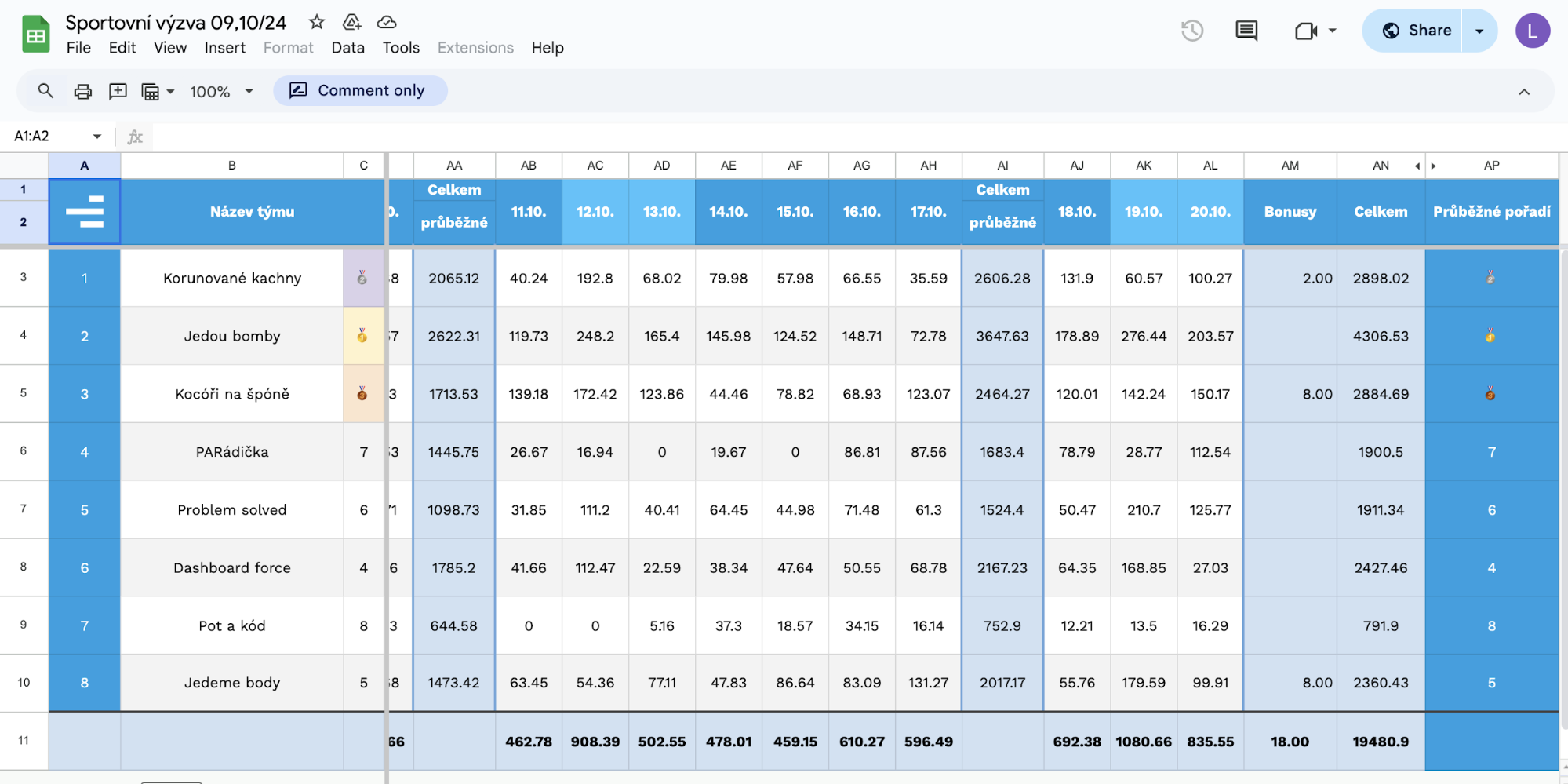The image size is (1568, 784).
Task: Click the name box showing A1:A2
Action: (x=47, y=137)
